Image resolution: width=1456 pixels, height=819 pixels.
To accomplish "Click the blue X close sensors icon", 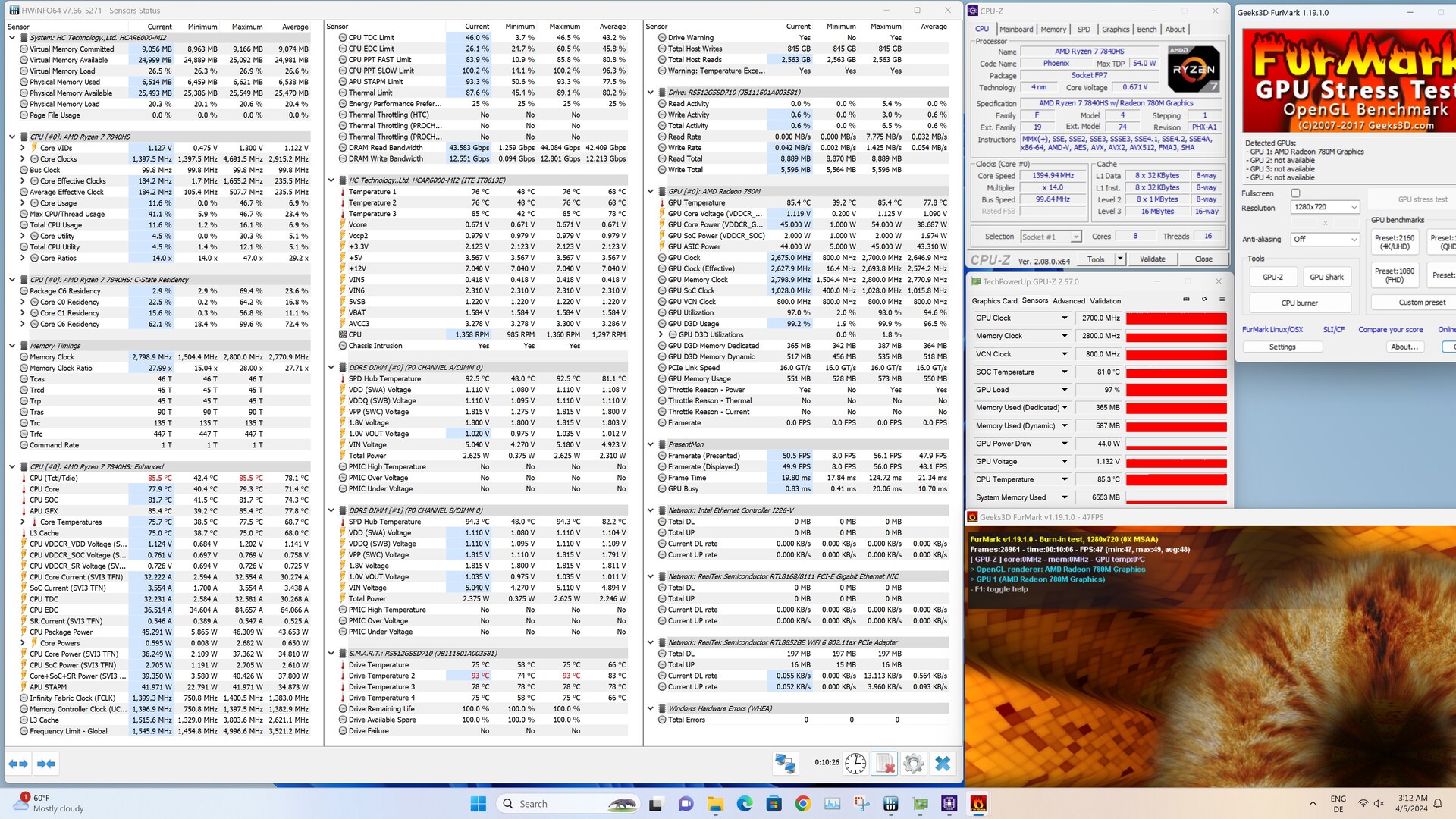I will point(943,764).
